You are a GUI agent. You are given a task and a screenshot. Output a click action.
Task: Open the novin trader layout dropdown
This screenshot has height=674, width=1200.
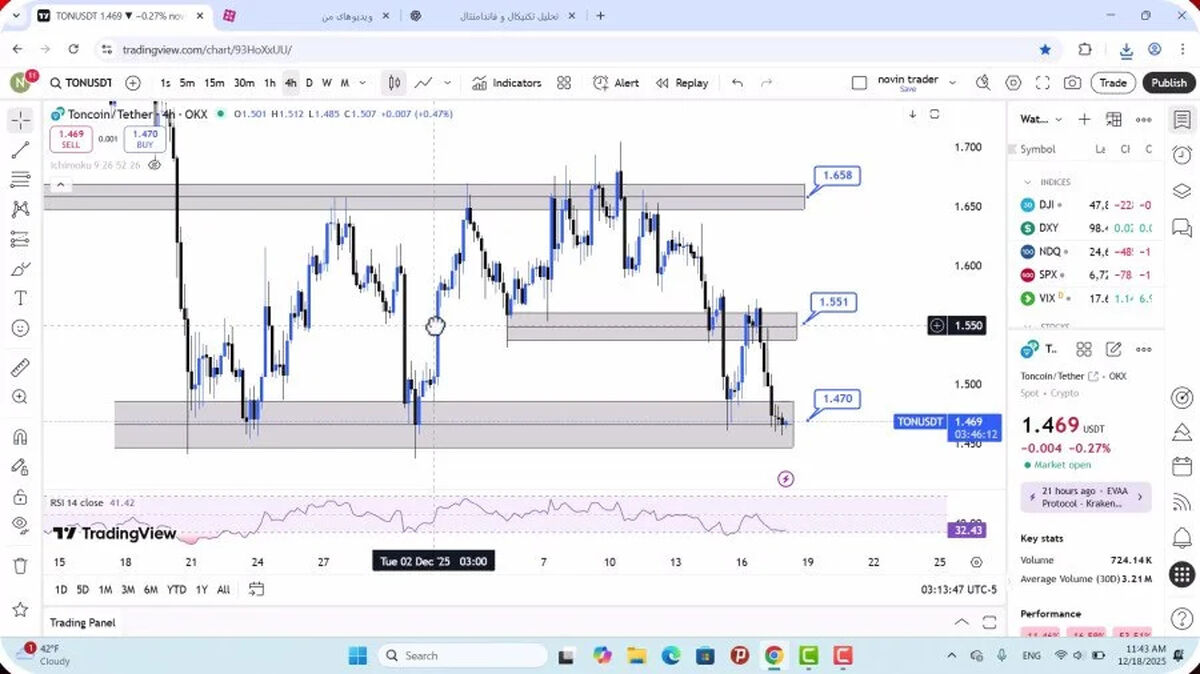pos(952,83)
